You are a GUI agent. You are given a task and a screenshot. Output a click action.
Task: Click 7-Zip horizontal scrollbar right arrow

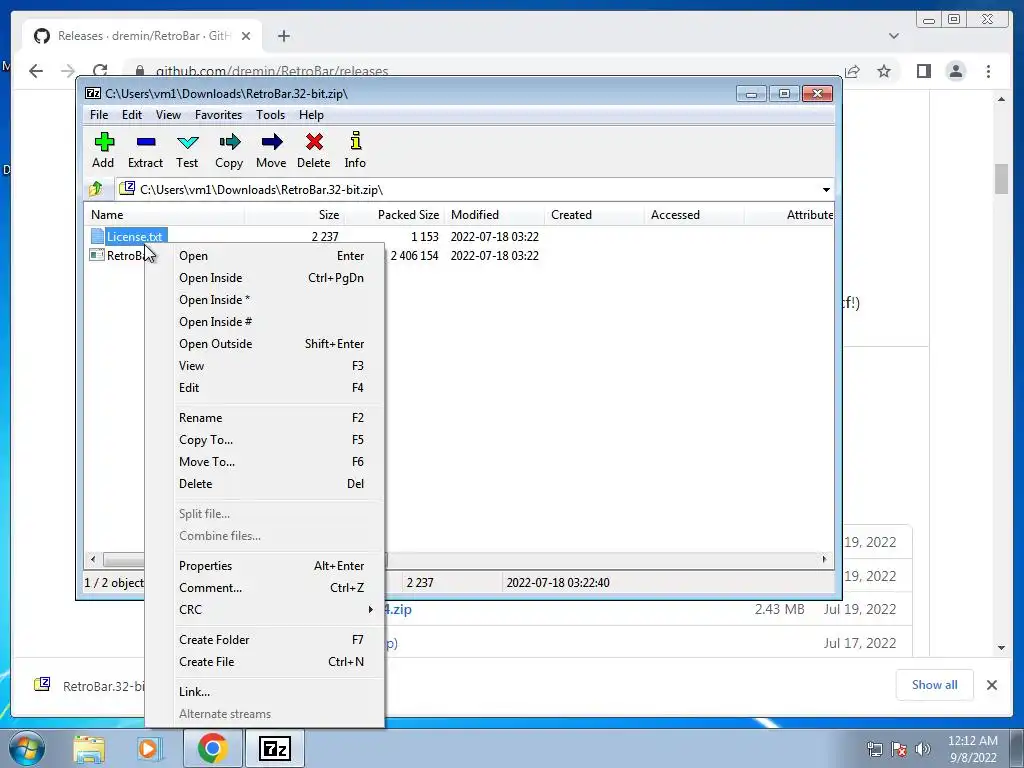(x=824, y=559)
